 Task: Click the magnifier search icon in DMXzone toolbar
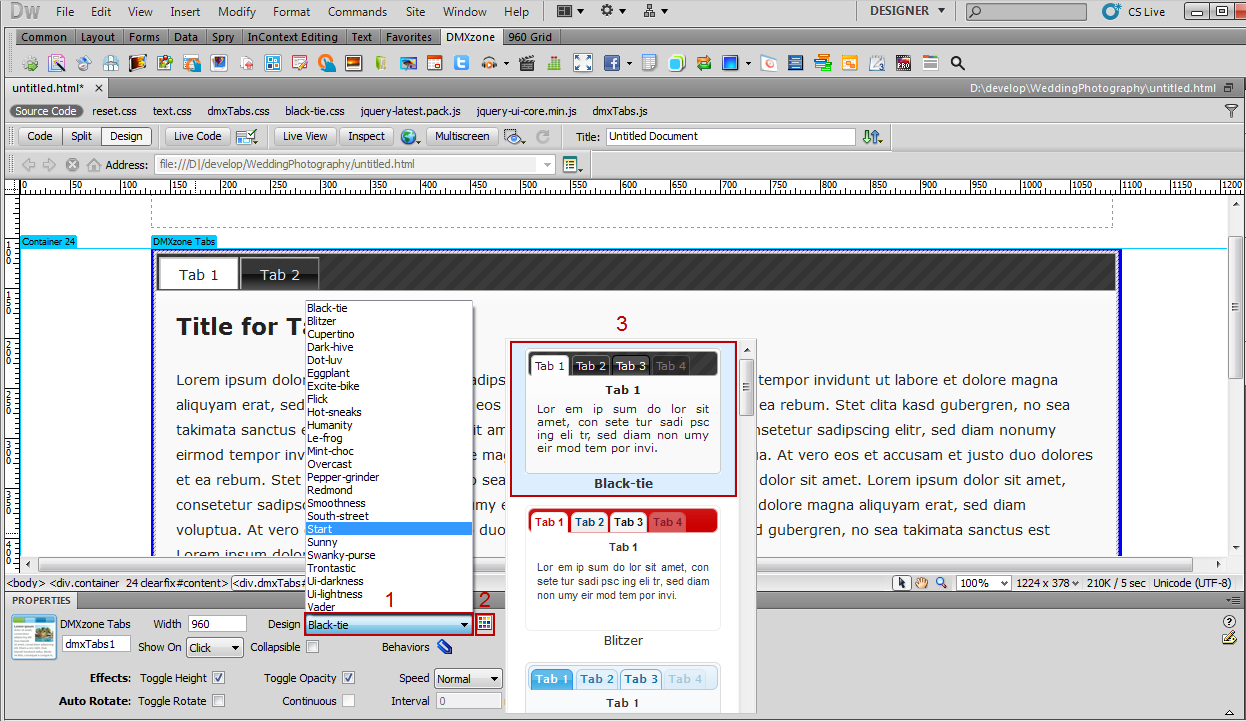pos(957,63)
